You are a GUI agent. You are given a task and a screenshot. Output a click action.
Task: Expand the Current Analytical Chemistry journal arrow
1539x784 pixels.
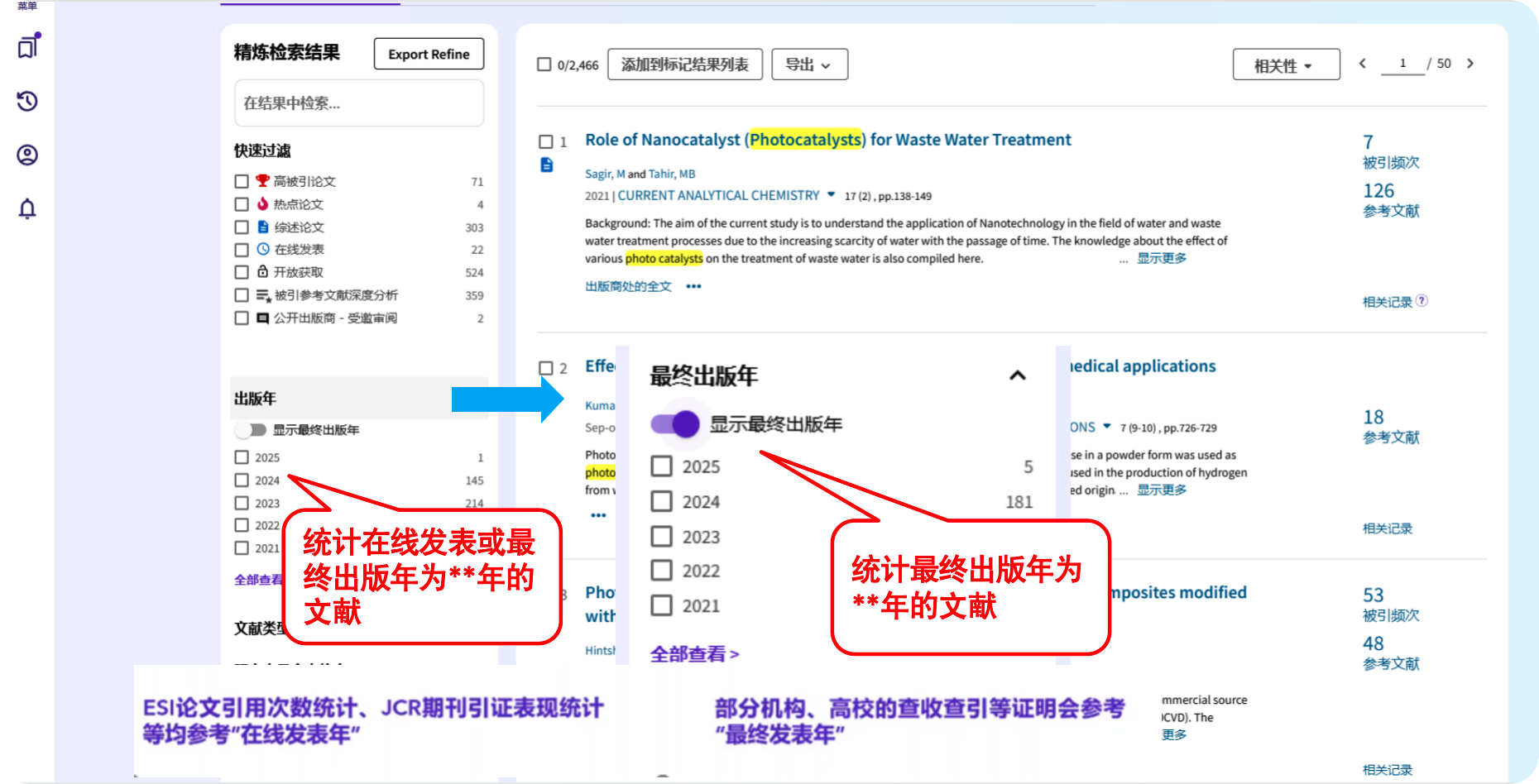point(831,195)
